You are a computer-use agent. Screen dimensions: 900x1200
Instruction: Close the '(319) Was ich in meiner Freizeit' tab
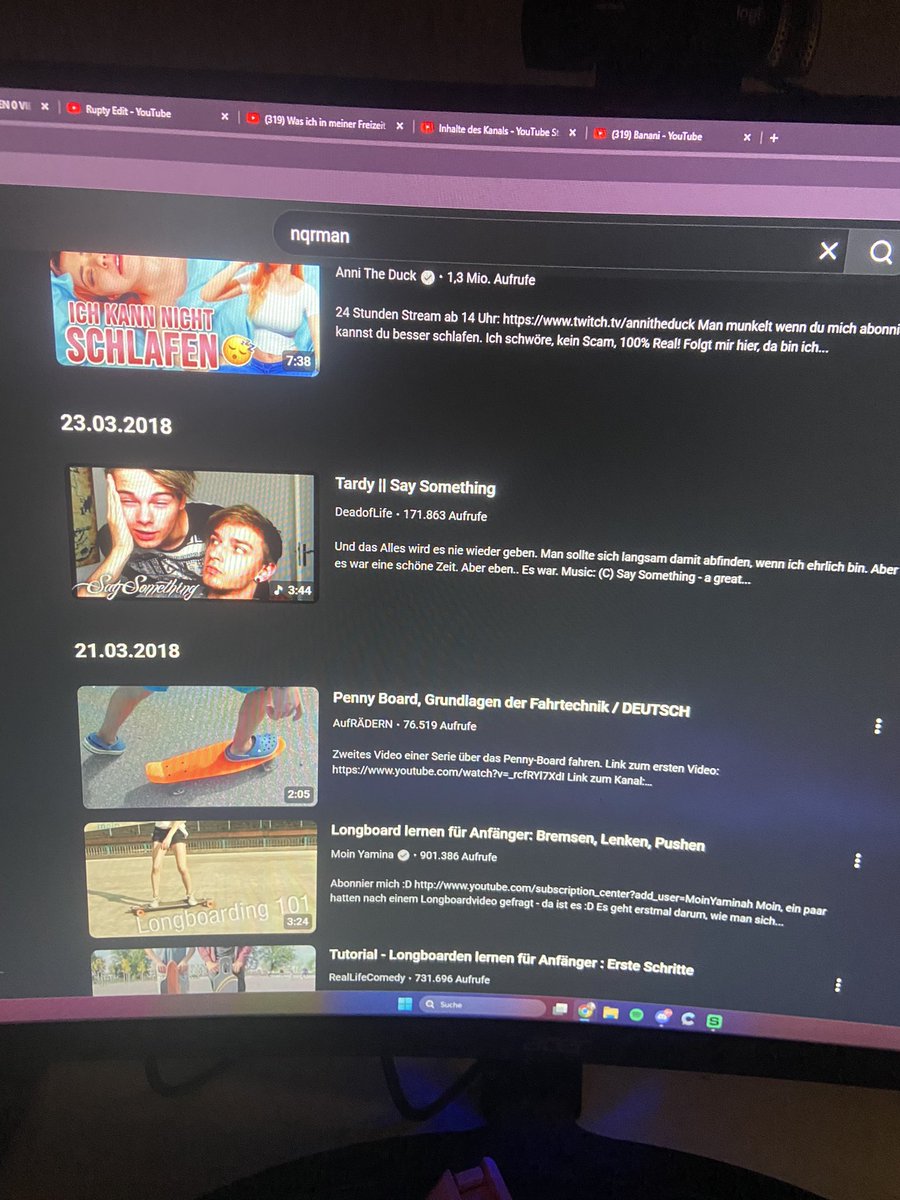[400, 127]
